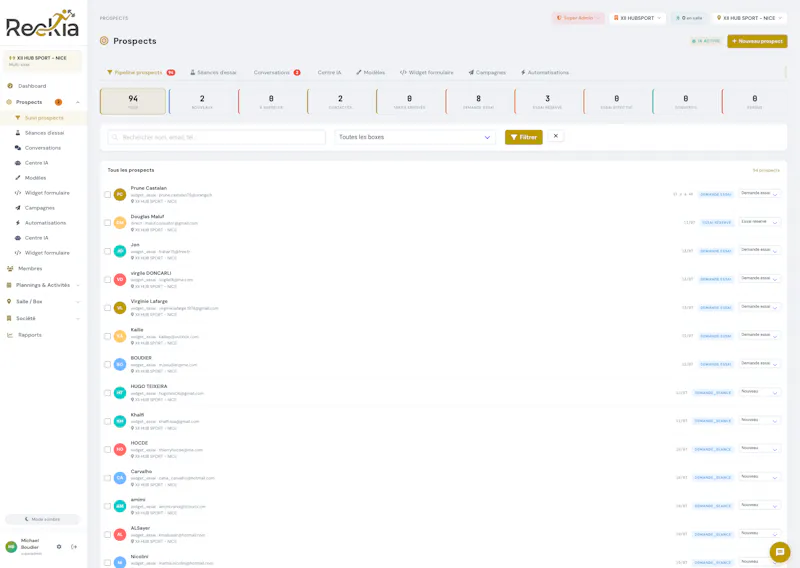This screenshot has height=568, width=800.
Task: Check the box for Virginie Lafarge
Action: 107,308
